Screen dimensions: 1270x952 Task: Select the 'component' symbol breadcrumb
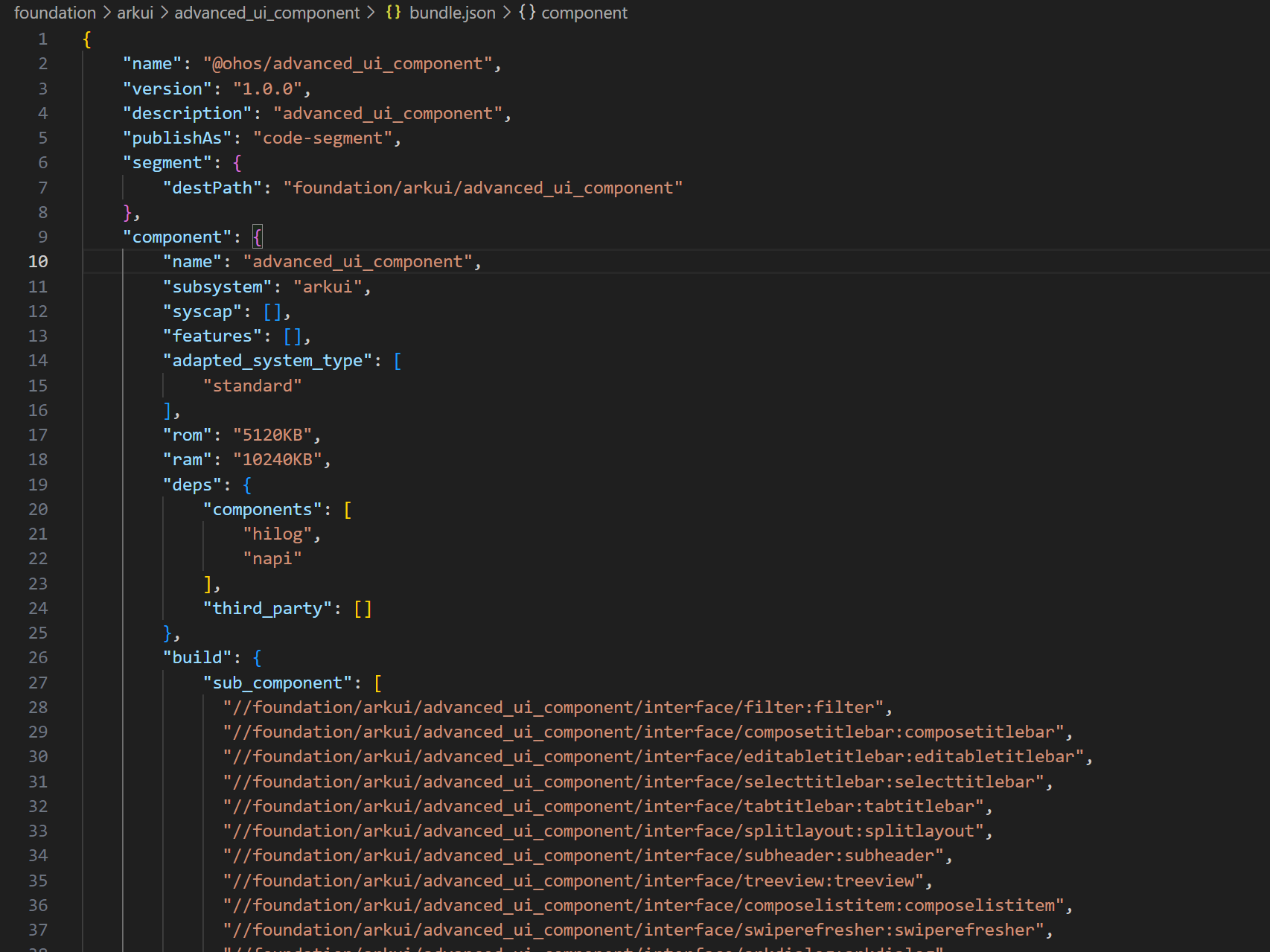pos(584,13)
